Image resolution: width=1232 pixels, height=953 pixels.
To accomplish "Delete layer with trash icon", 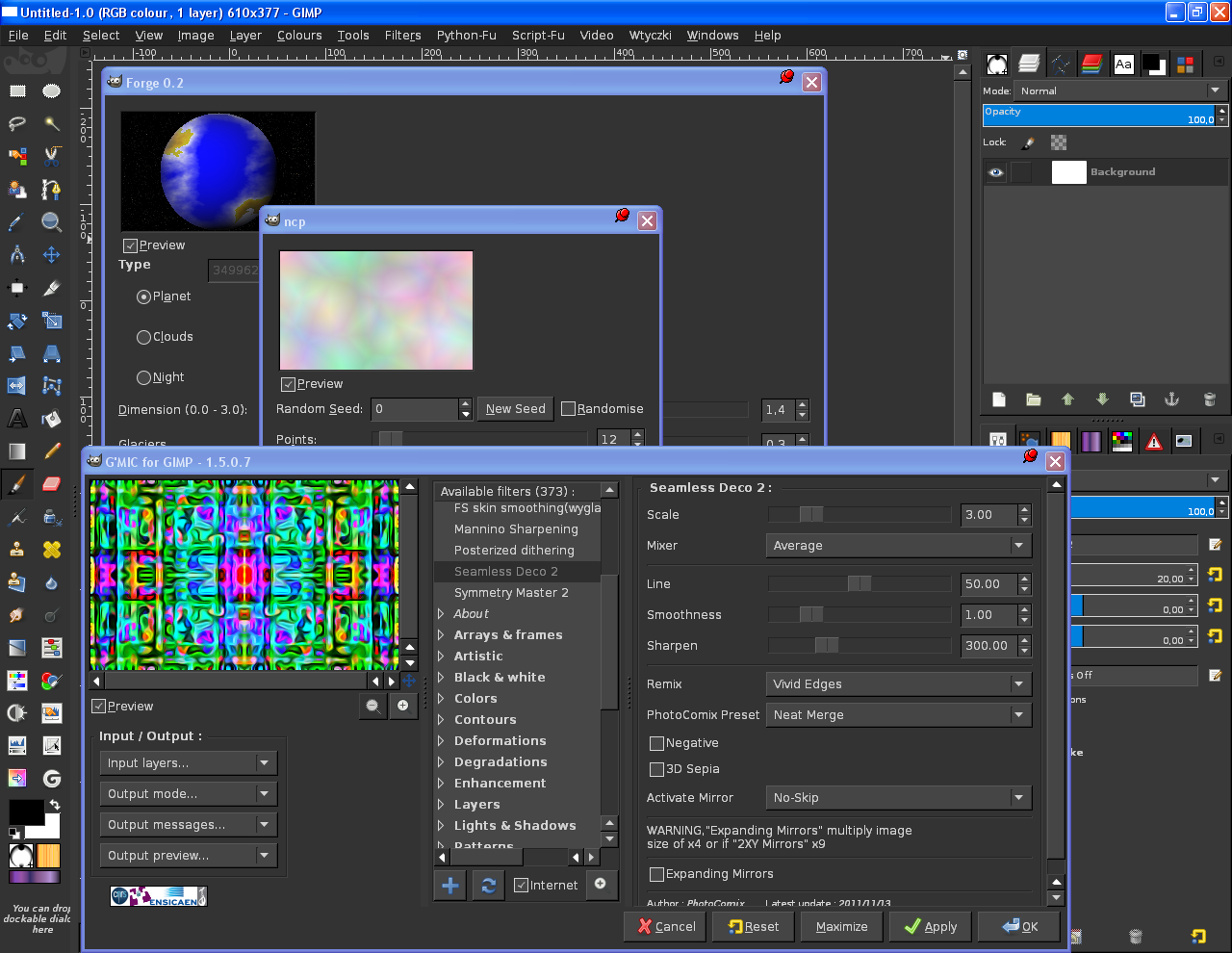I will coord(1210,399).
